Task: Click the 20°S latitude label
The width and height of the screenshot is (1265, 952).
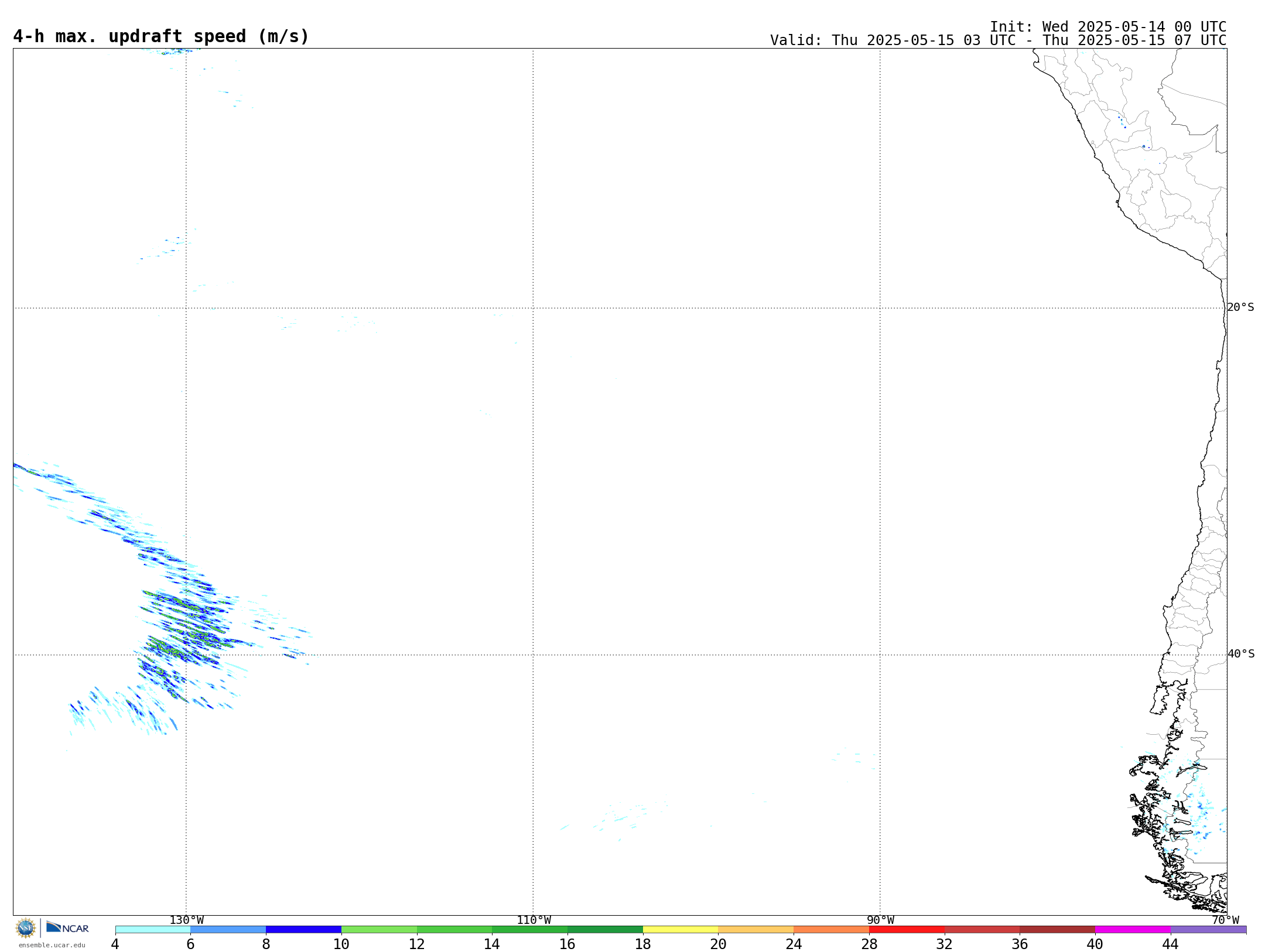Action: (x=1241, y=307)
